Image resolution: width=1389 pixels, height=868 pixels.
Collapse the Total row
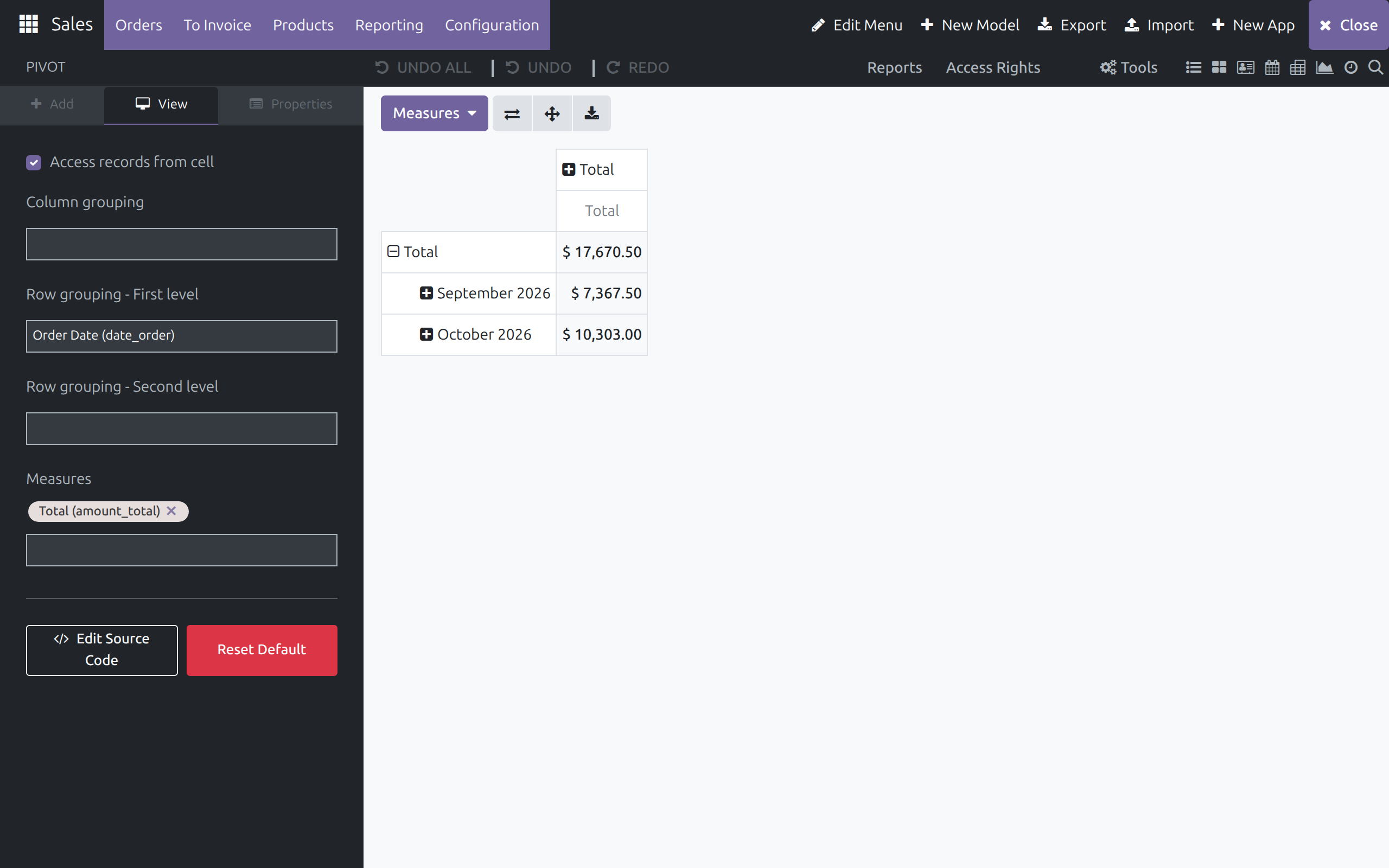tap(393, 251)
